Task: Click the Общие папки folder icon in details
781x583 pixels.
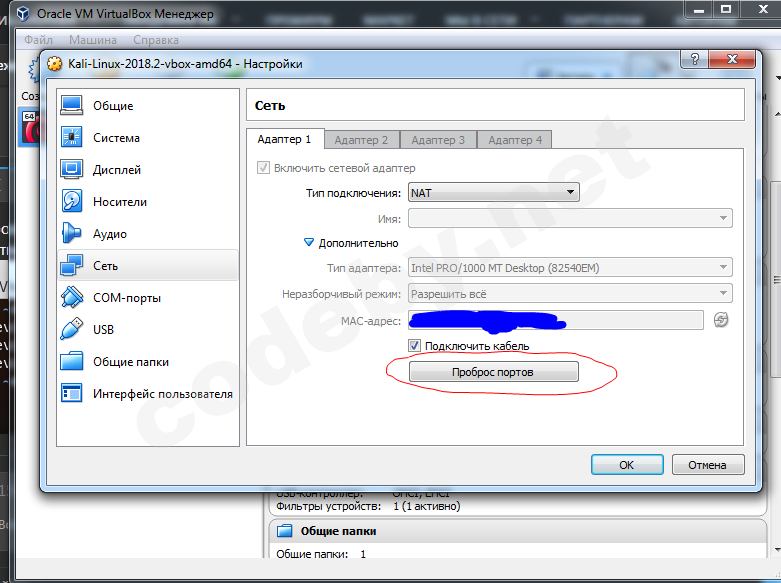Action: coord(284,531)
